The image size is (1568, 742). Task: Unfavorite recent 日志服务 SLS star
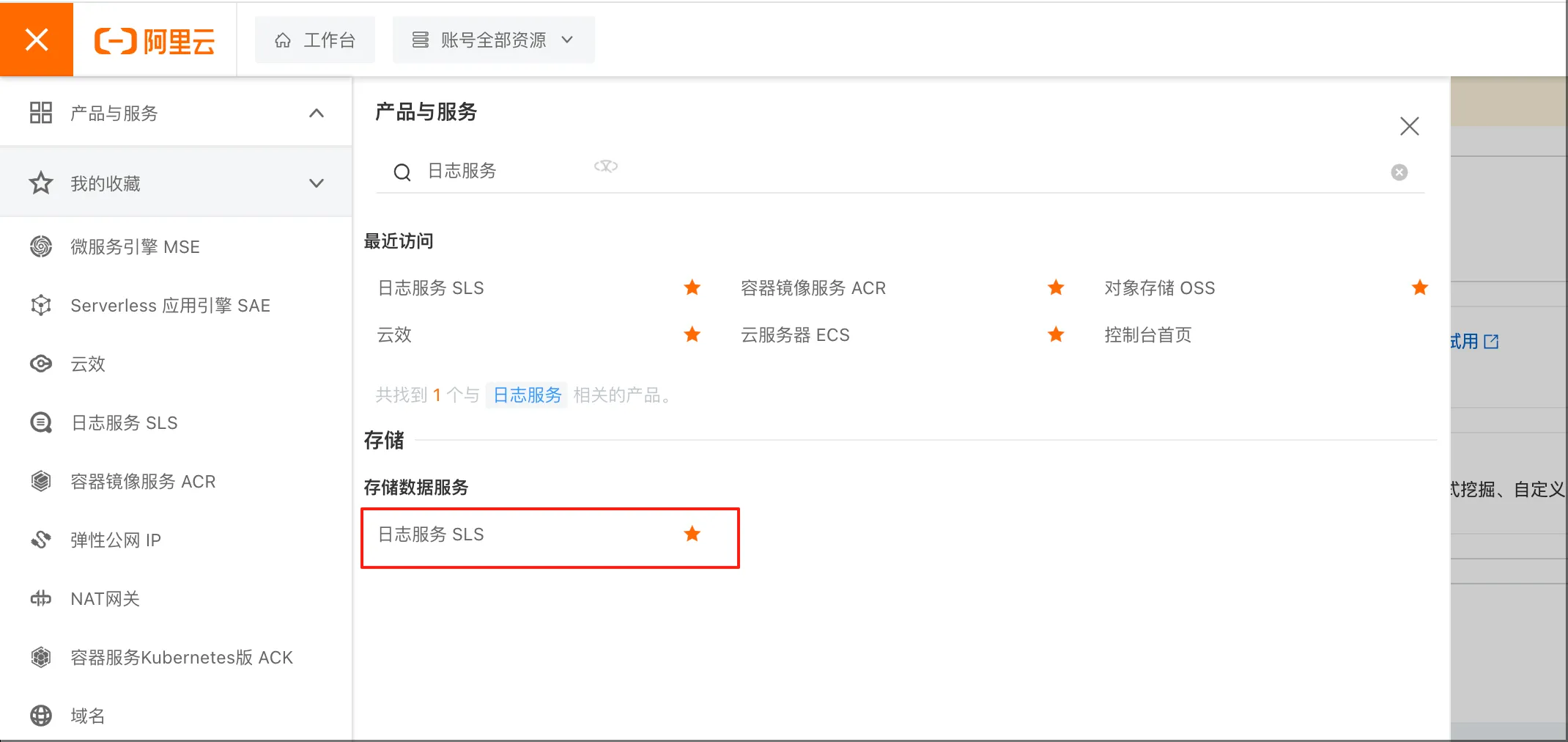click(692, 287)
